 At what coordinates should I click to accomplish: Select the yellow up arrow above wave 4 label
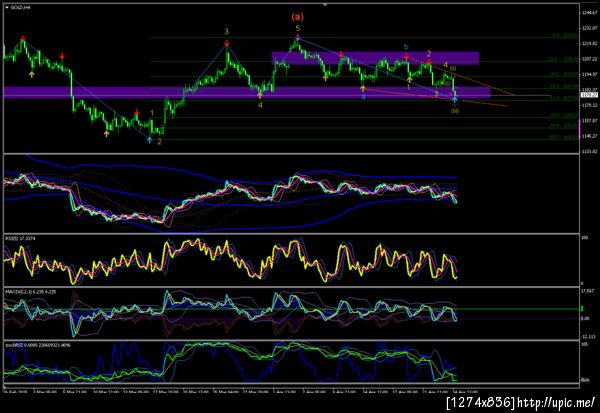point(260,95)
